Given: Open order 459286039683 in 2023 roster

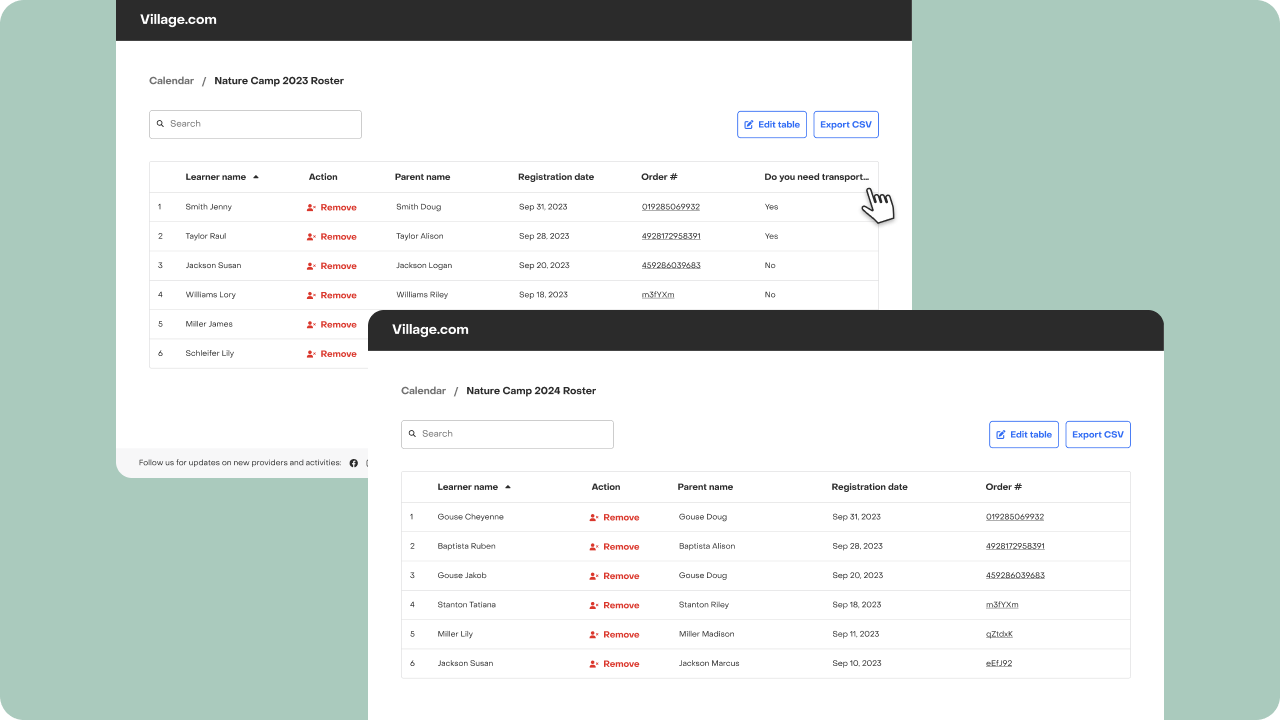Looking at the screenshot, I should point(671,265).
